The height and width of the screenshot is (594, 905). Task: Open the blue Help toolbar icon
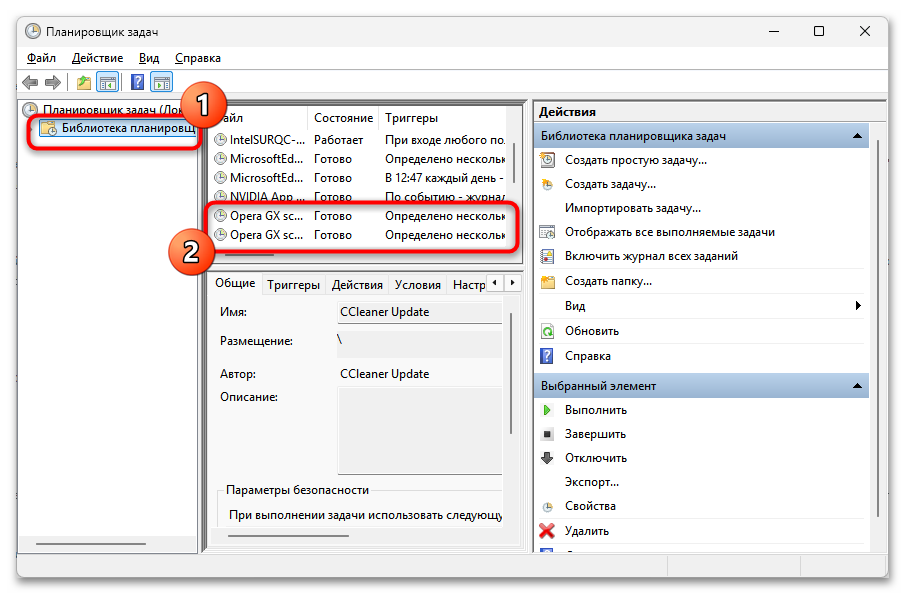tap(137, 83)
